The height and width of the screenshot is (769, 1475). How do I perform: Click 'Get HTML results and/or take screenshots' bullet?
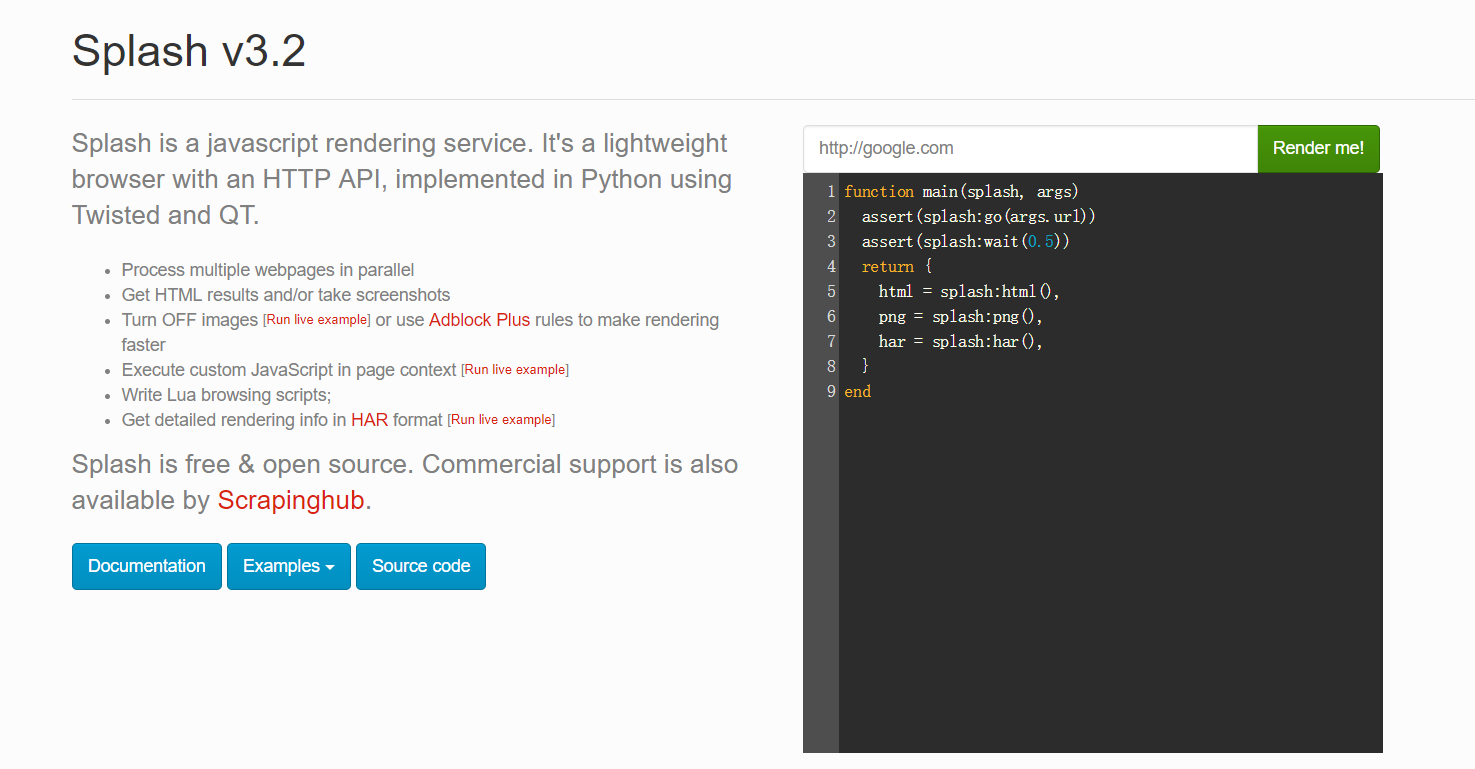[x=286, y=295]
